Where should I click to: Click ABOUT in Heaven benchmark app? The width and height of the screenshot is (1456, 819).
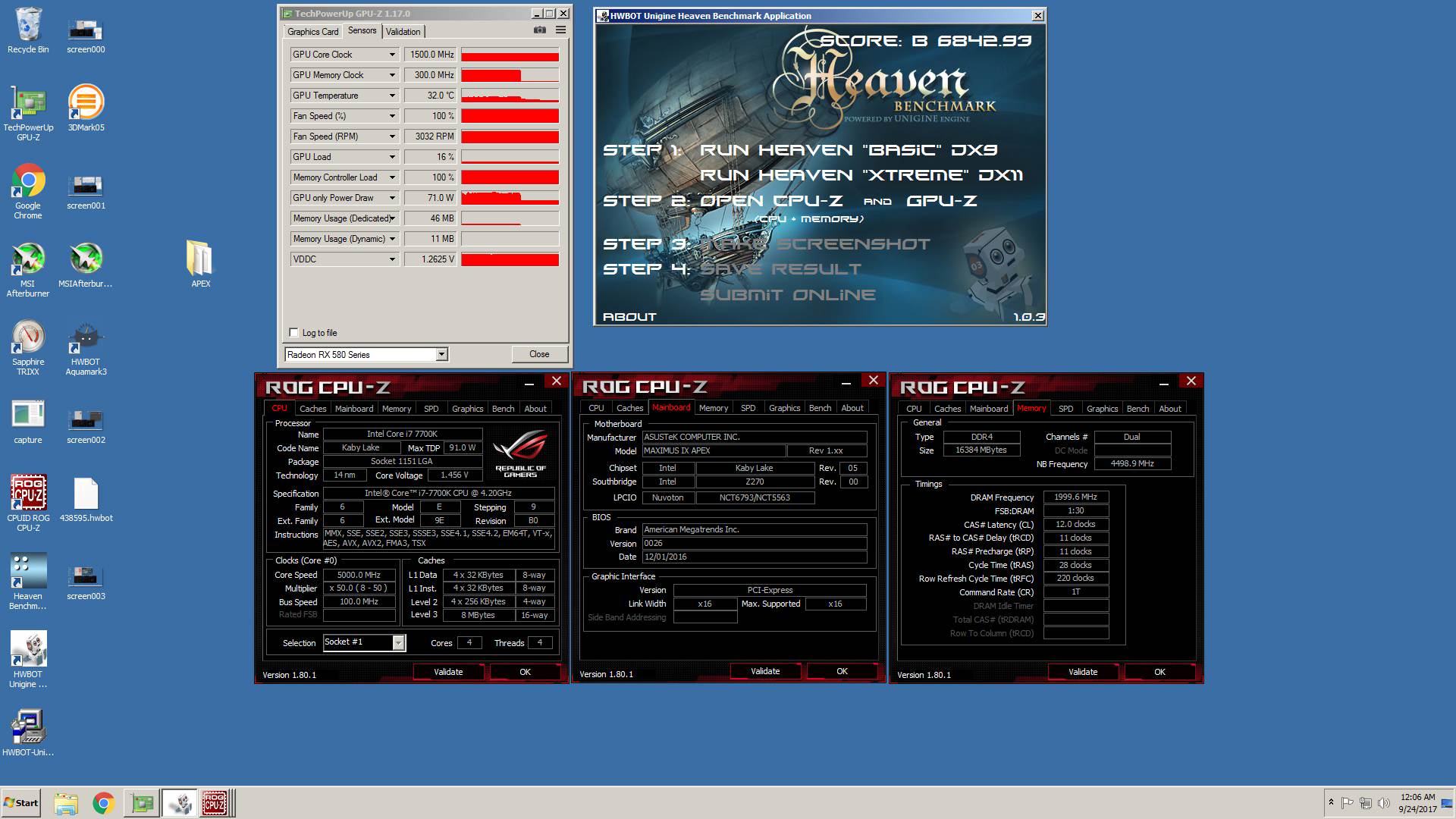(x=629, y=317)
